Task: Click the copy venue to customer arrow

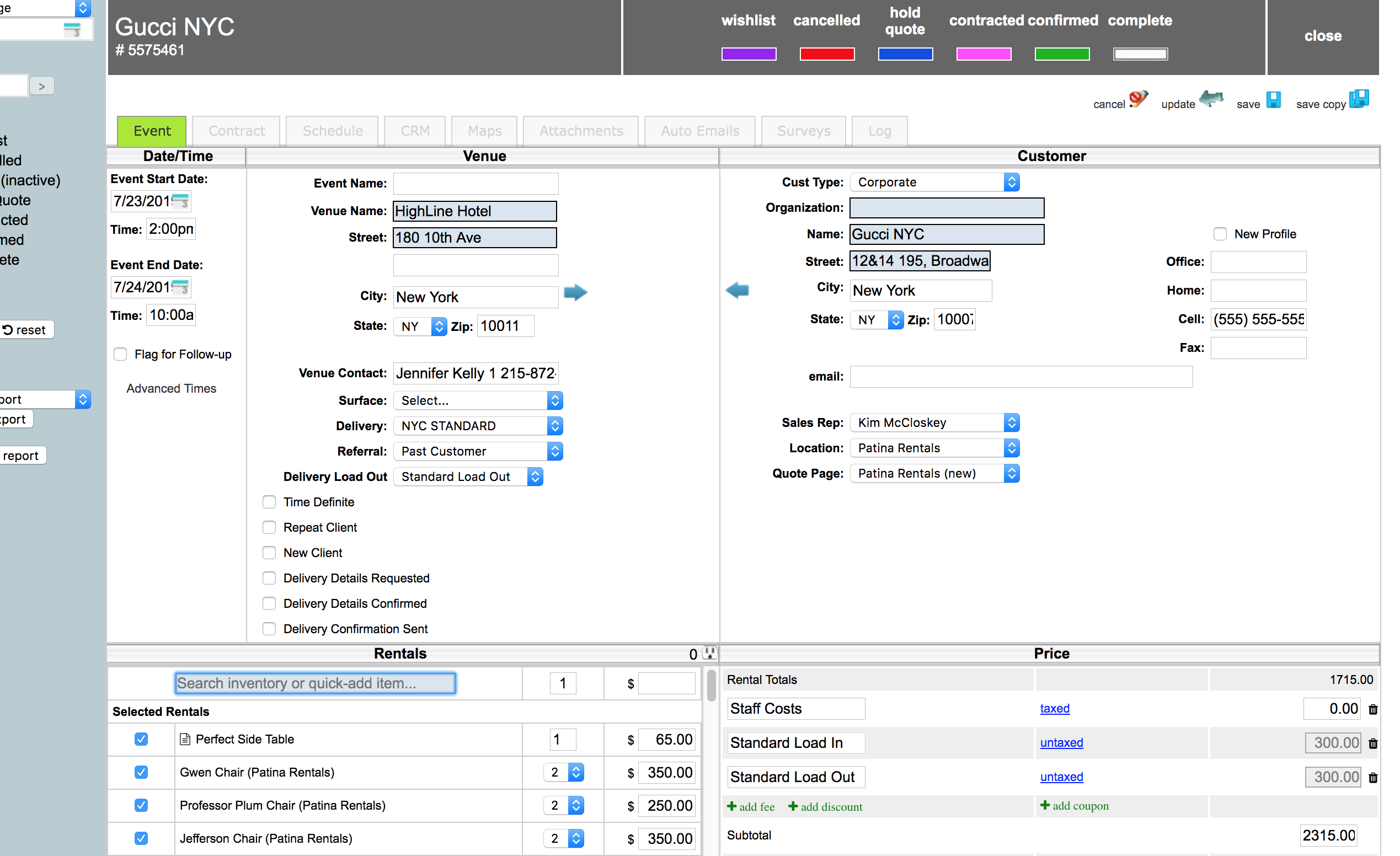Action: [x=575, y=293]
